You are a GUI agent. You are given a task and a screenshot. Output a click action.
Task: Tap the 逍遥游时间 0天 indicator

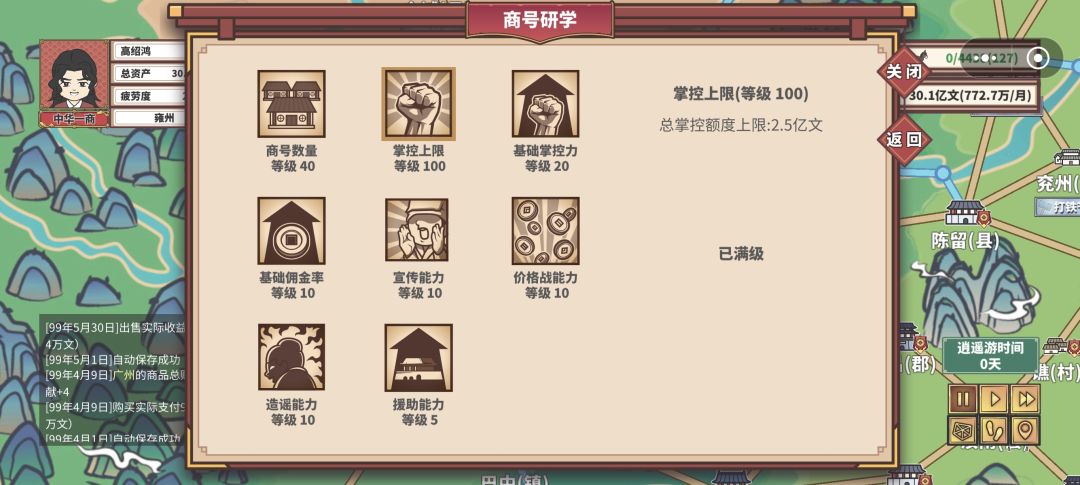(990, 355)
